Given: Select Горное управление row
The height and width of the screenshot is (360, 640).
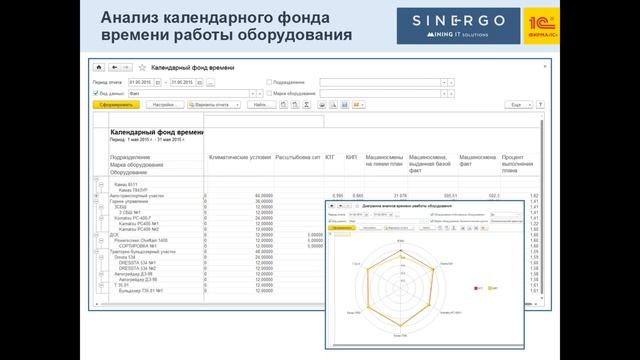Looking at the screenshot, I should pos(129,201).
